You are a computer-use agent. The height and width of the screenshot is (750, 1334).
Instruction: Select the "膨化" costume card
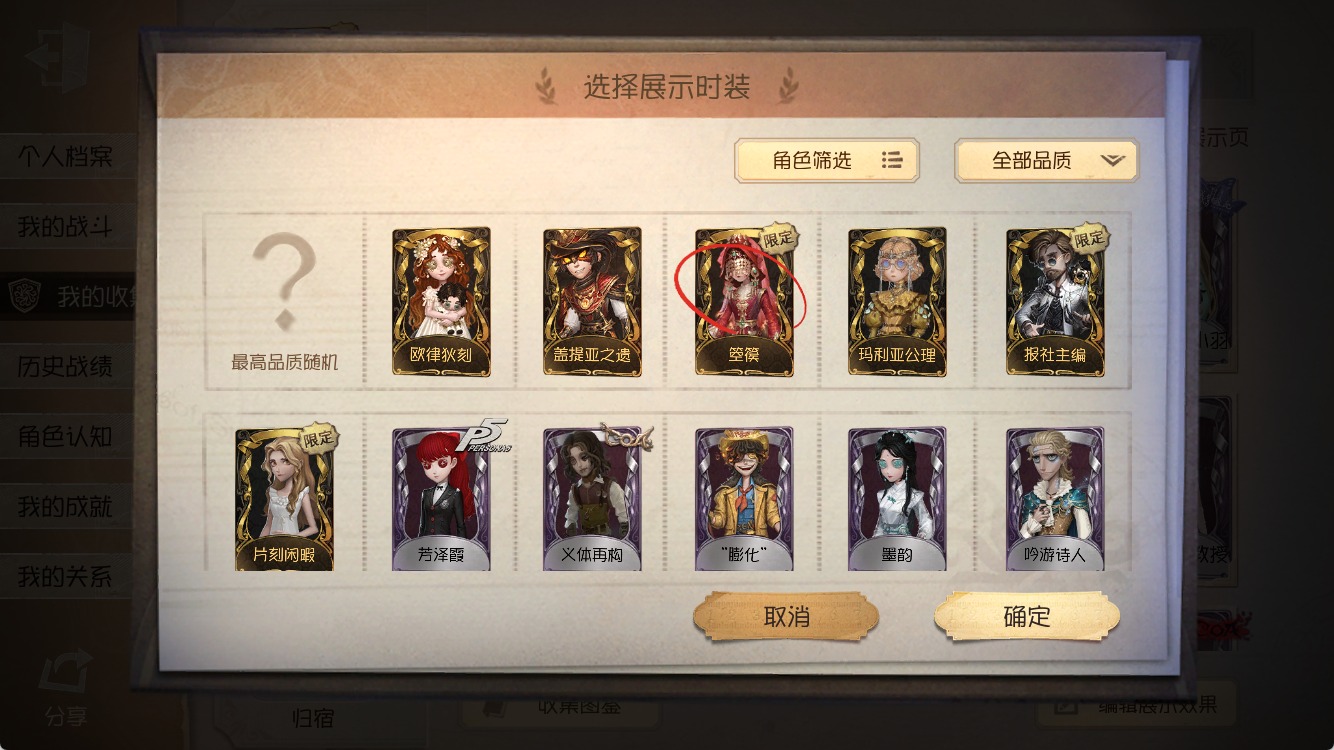click(744, 499)
